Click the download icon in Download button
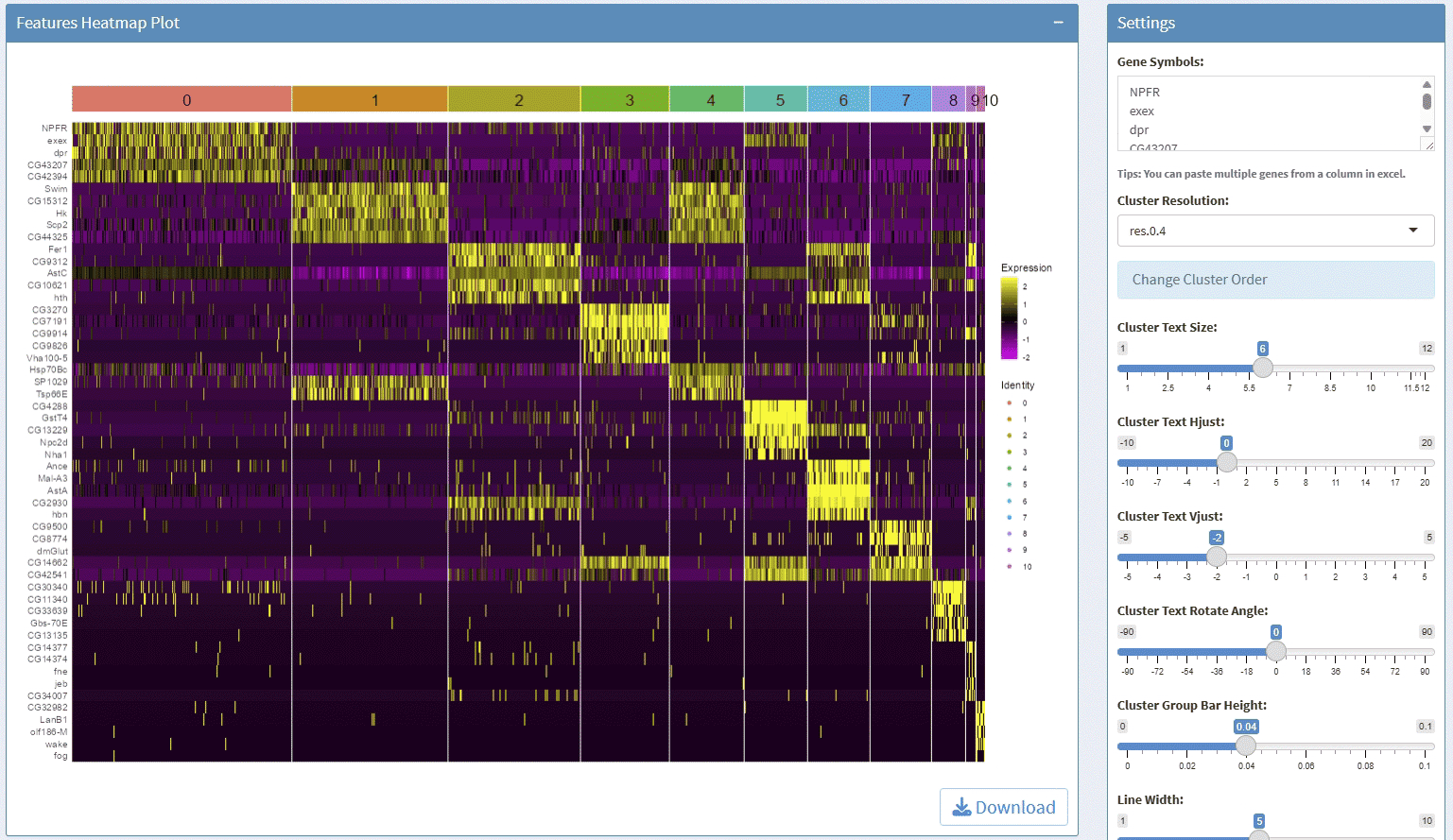This screenshot has height=840, width=1453. 961,807
